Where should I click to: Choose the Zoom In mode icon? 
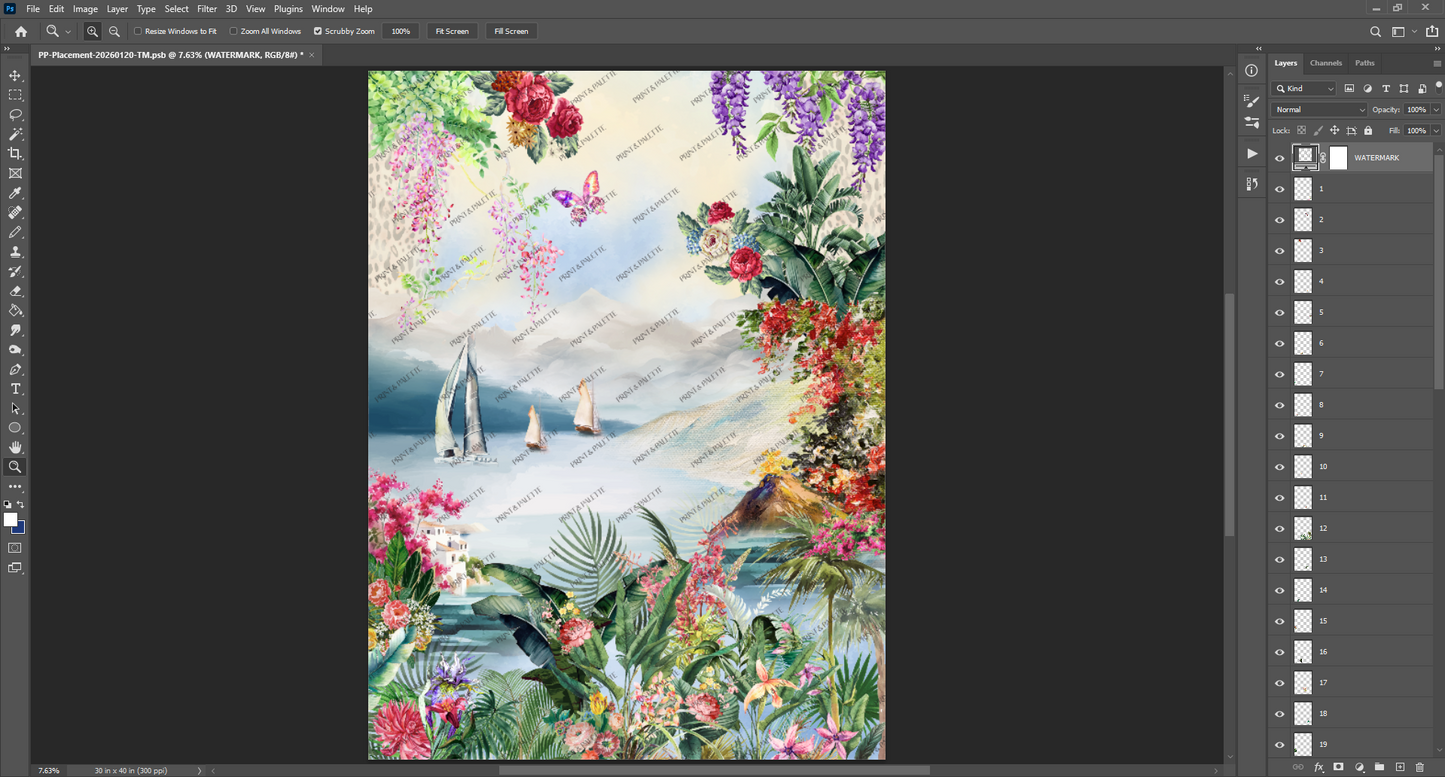[x=92, y=31]
